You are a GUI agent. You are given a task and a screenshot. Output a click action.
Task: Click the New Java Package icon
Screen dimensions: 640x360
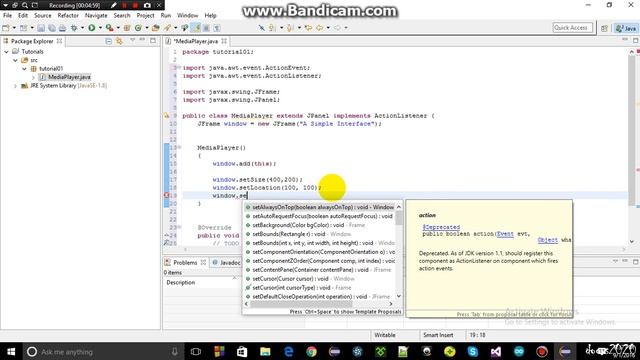[x=127, y=28]
